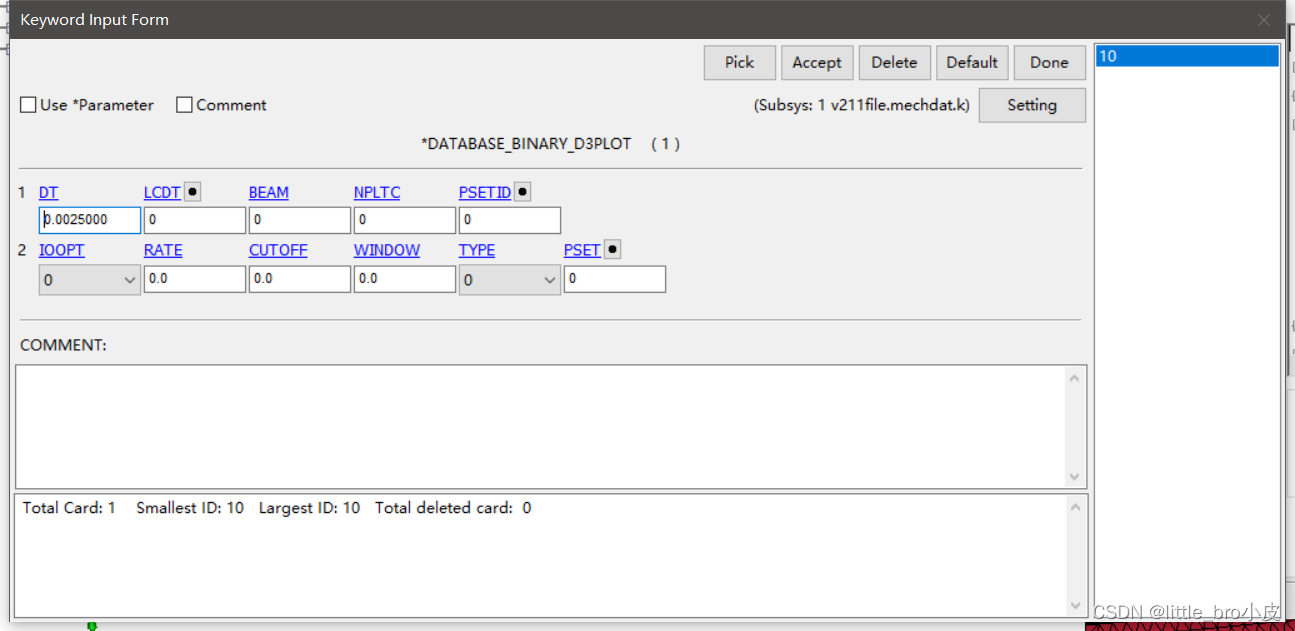Expand the TYPE dropdown list
1295x631 pixels.
509,281
